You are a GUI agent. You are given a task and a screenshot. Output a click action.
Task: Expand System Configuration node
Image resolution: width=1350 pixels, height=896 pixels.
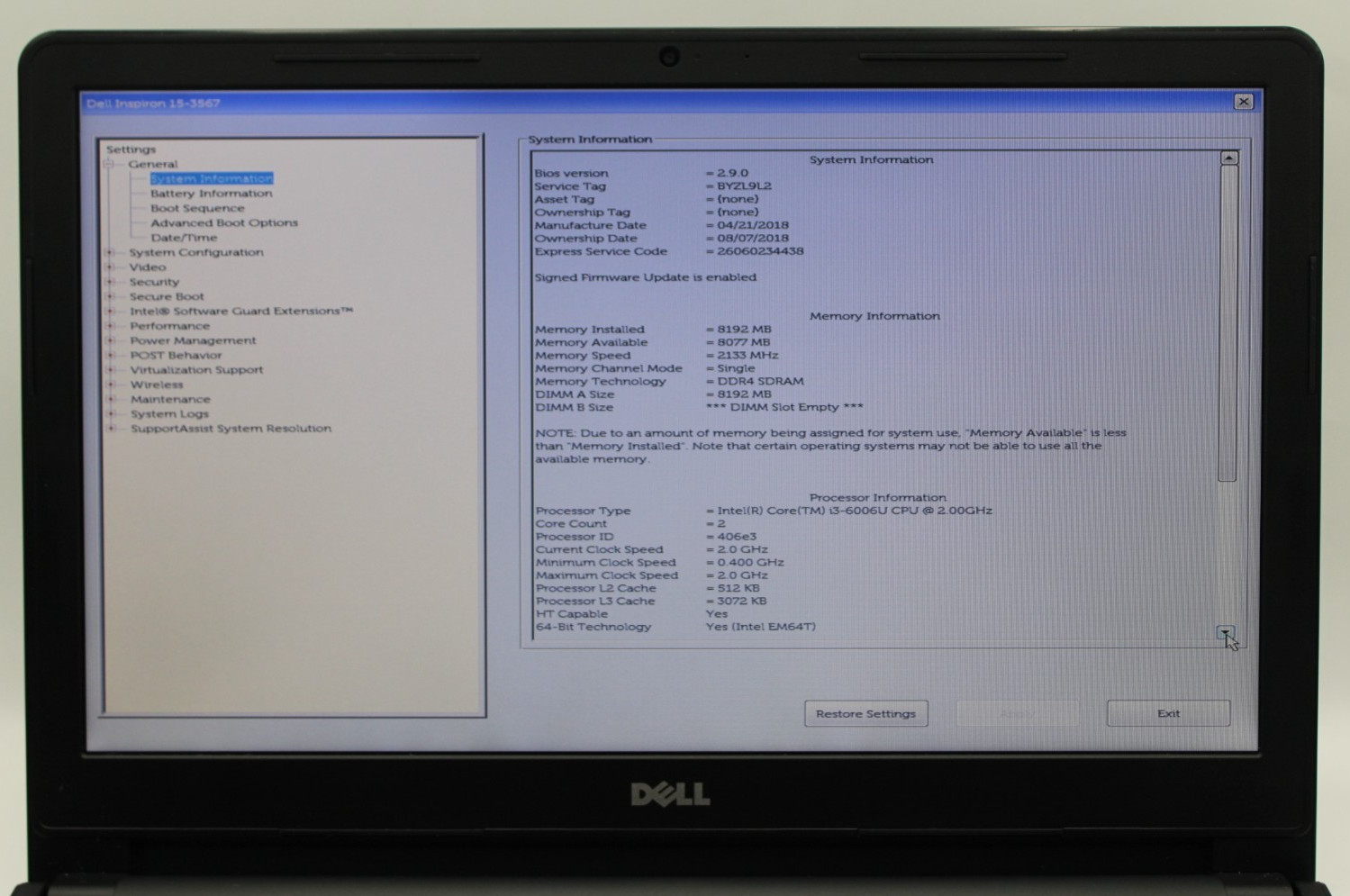(110, 252)
